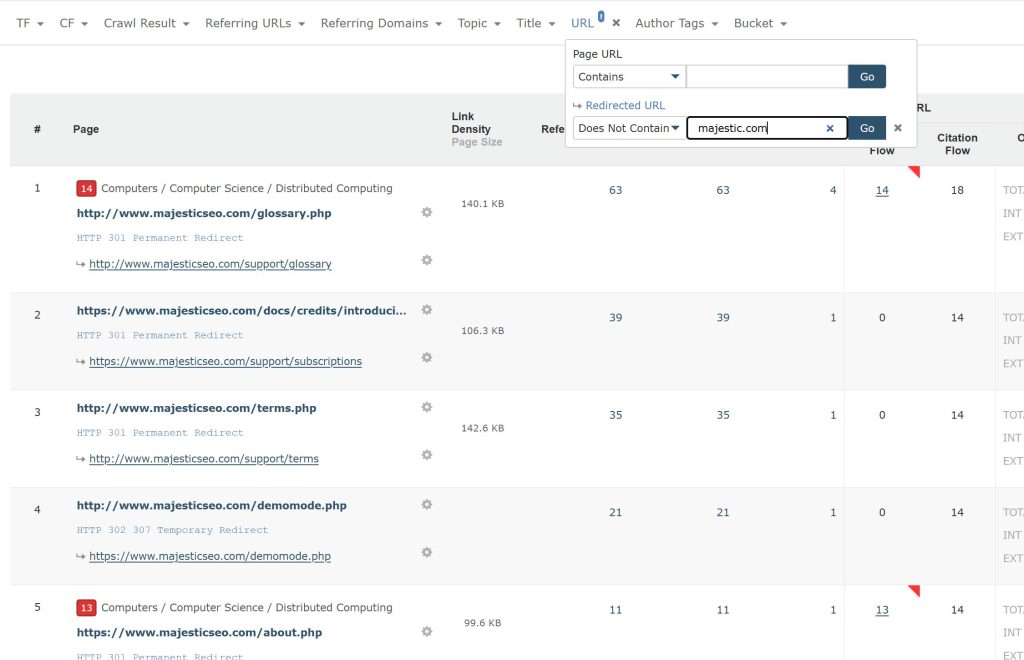The height and width of the screenshot is (660, 1024).
Task: Open gear options for glossary.php URL
Action: click(426, 212)
